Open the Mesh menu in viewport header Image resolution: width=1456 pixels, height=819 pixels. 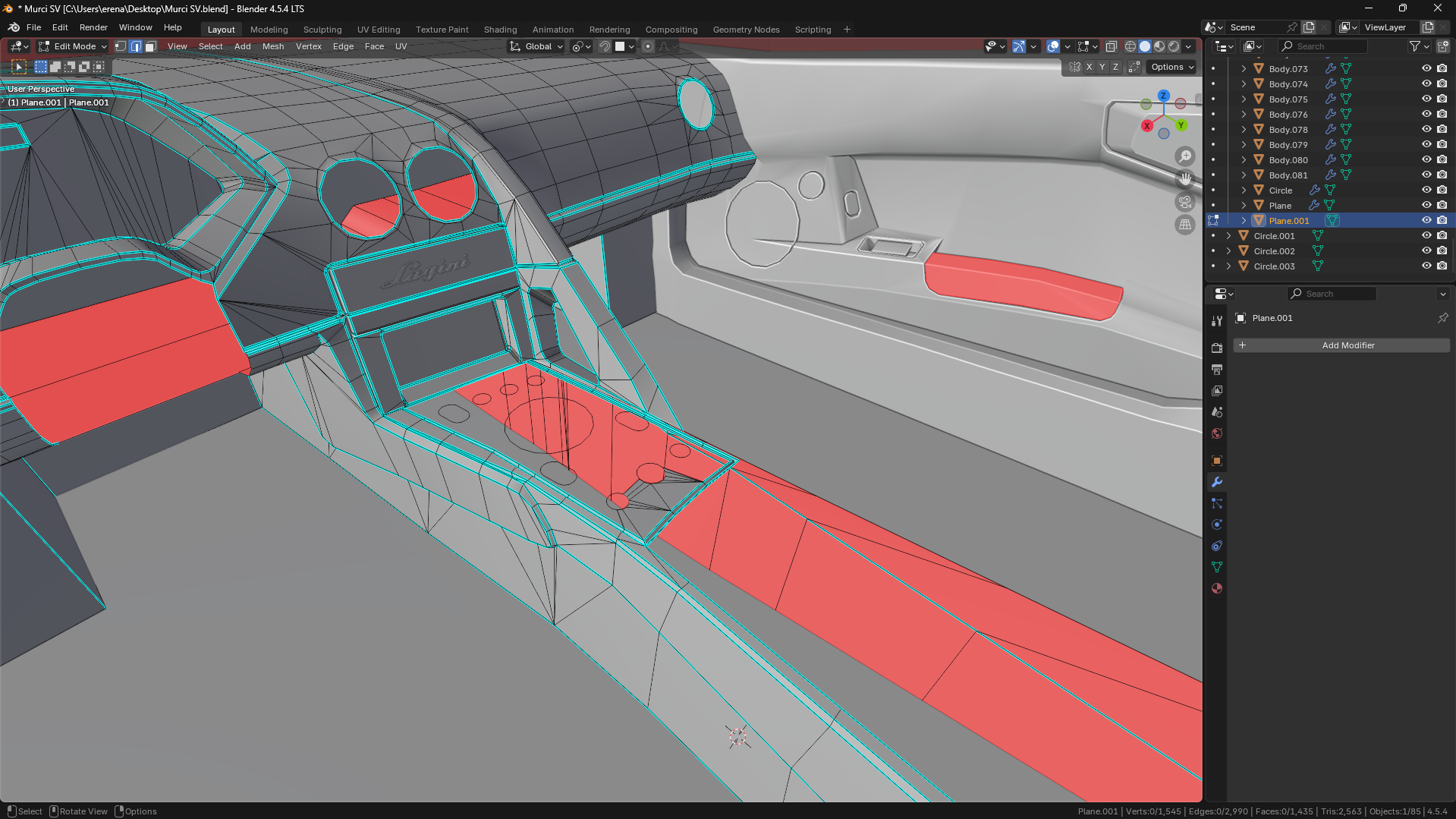(x=273, y=46)
